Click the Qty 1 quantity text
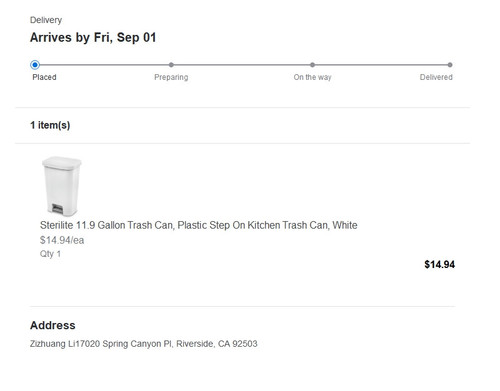This screenshot has width=500, height=391. pyautogui.click(x=50, y=254)
